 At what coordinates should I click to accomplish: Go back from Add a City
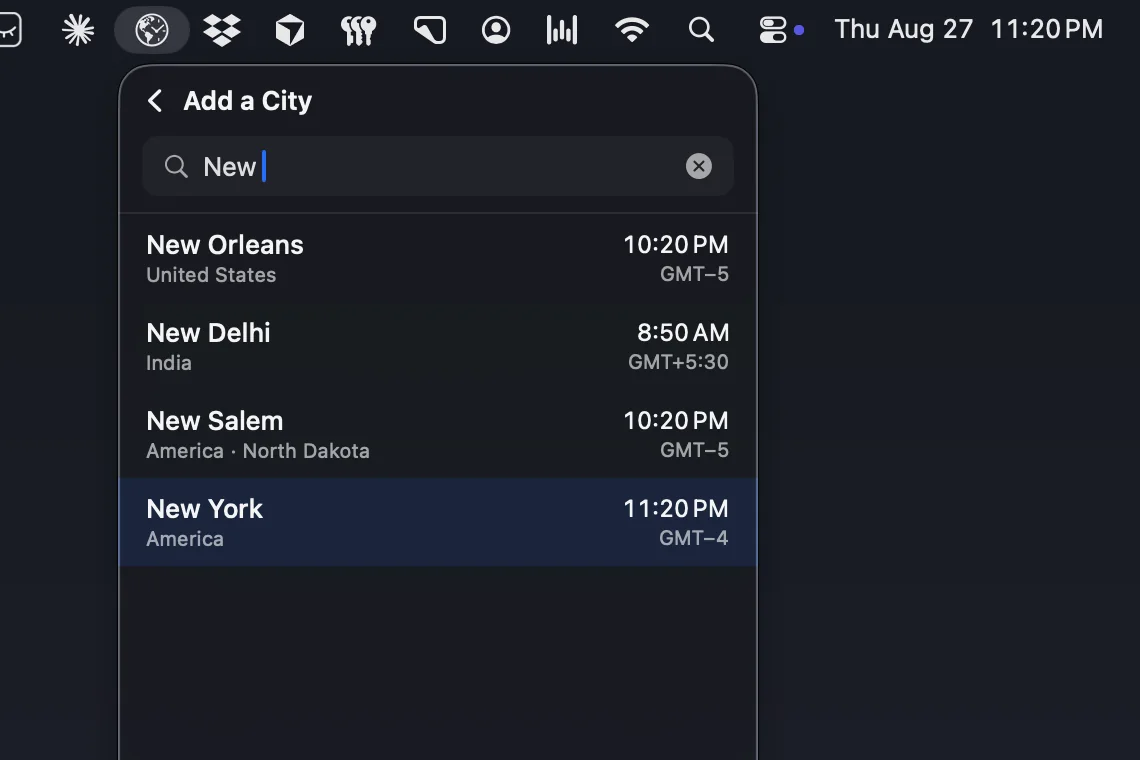[x=154, y=101]
